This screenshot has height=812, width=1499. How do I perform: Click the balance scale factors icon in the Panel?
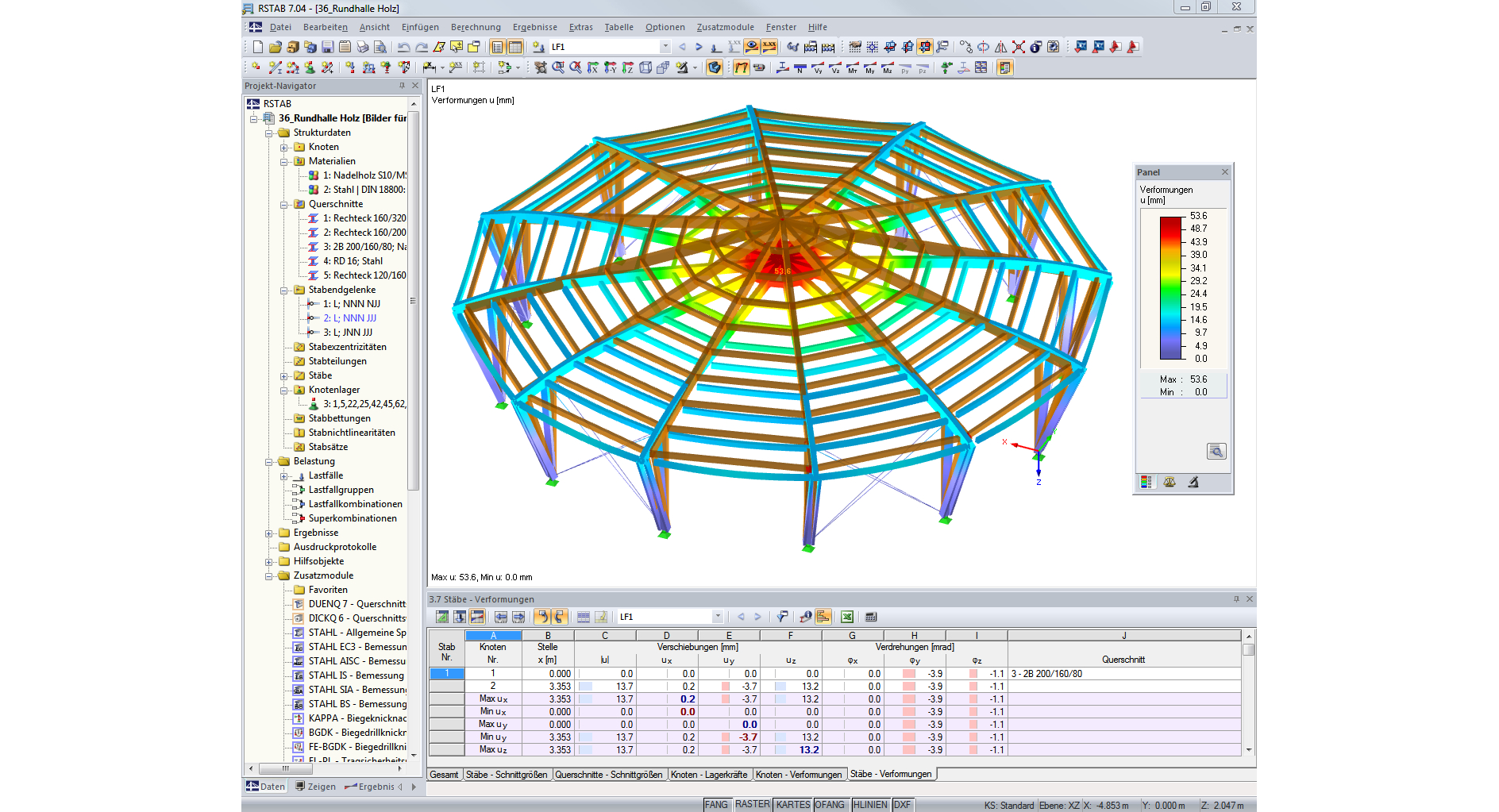coord(1170,482)
